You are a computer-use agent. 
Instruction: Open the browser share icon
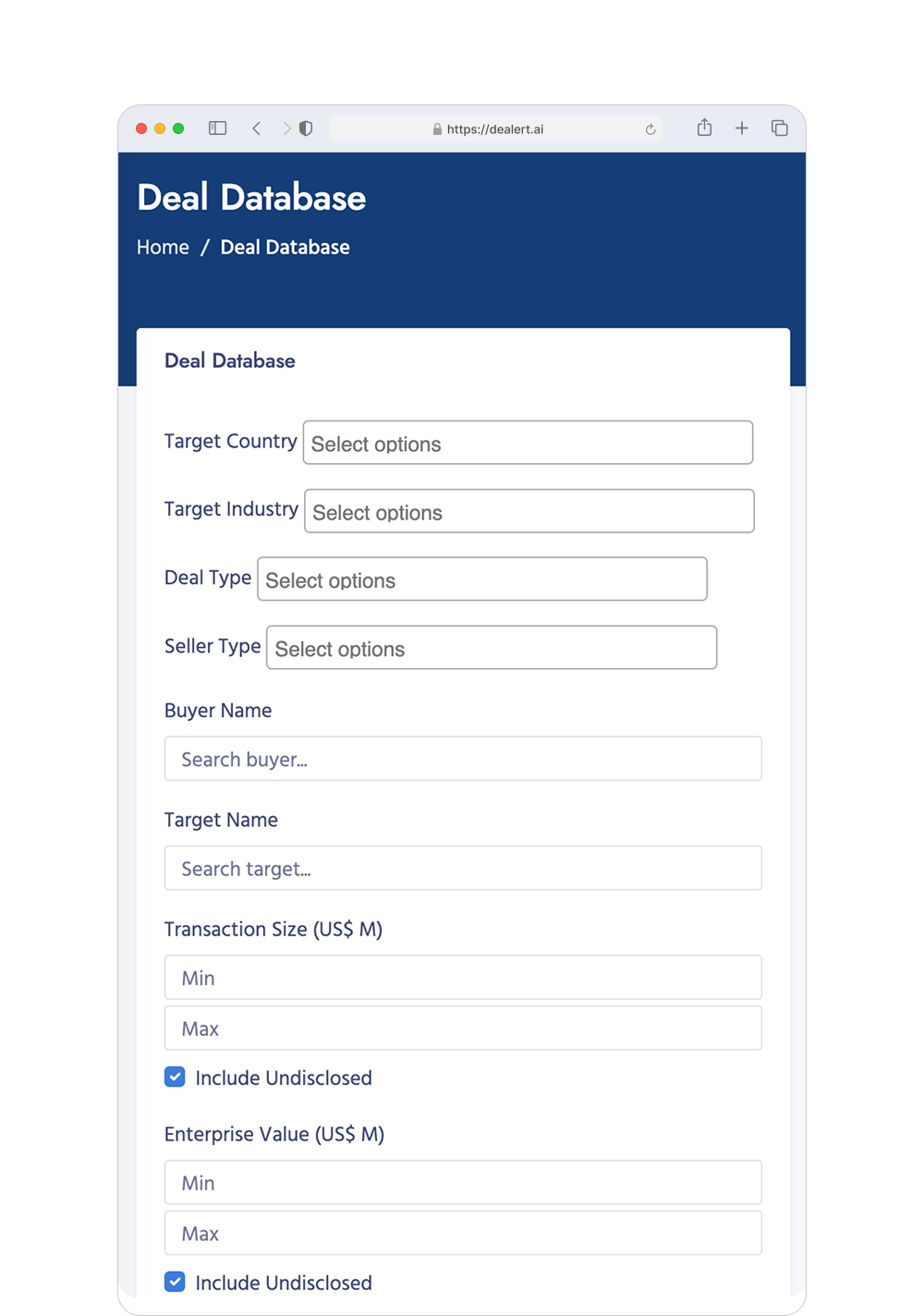705,128
